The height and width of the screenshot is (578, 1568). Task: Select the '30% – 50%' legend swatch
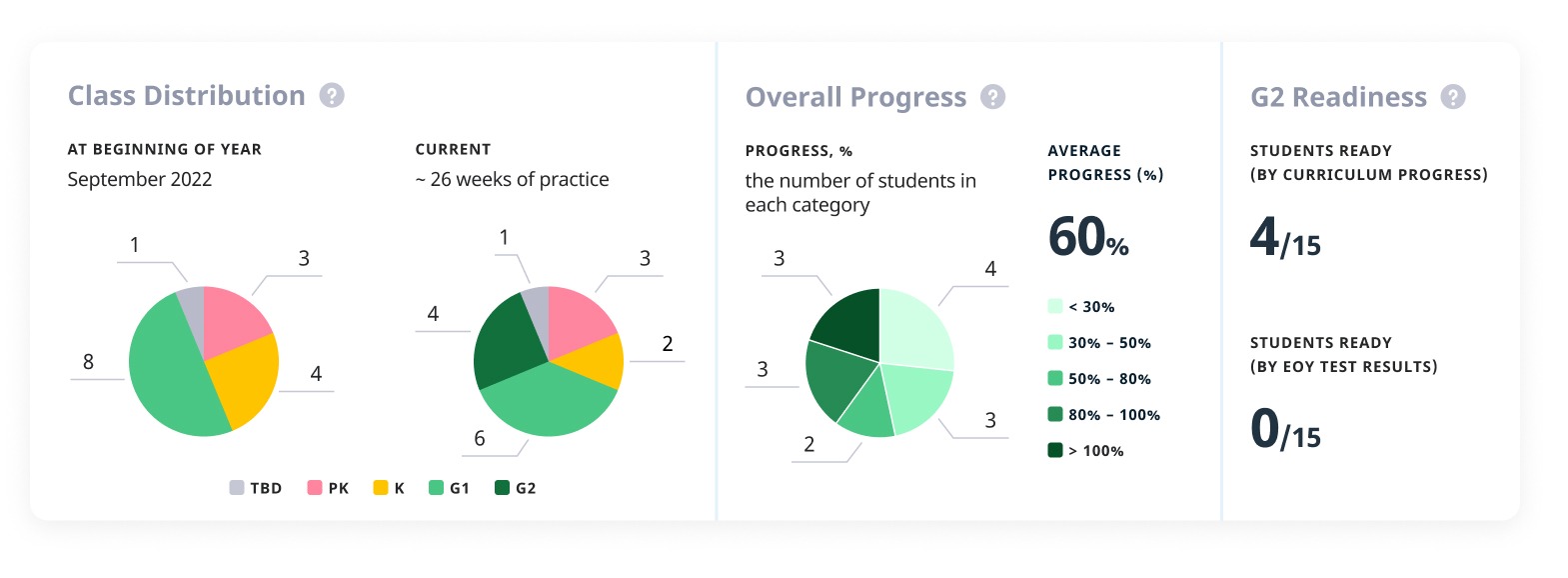click(x=1055, y=342)
